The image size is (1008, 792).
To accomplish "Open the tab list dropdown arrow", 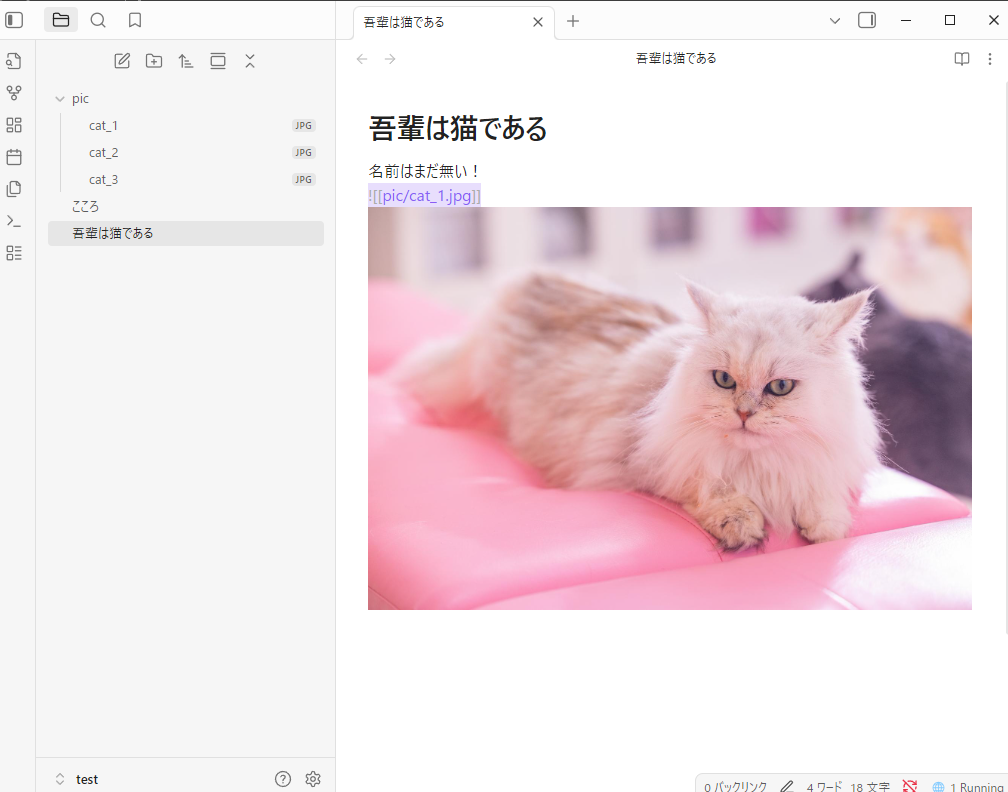I will [x=835, y=21].
